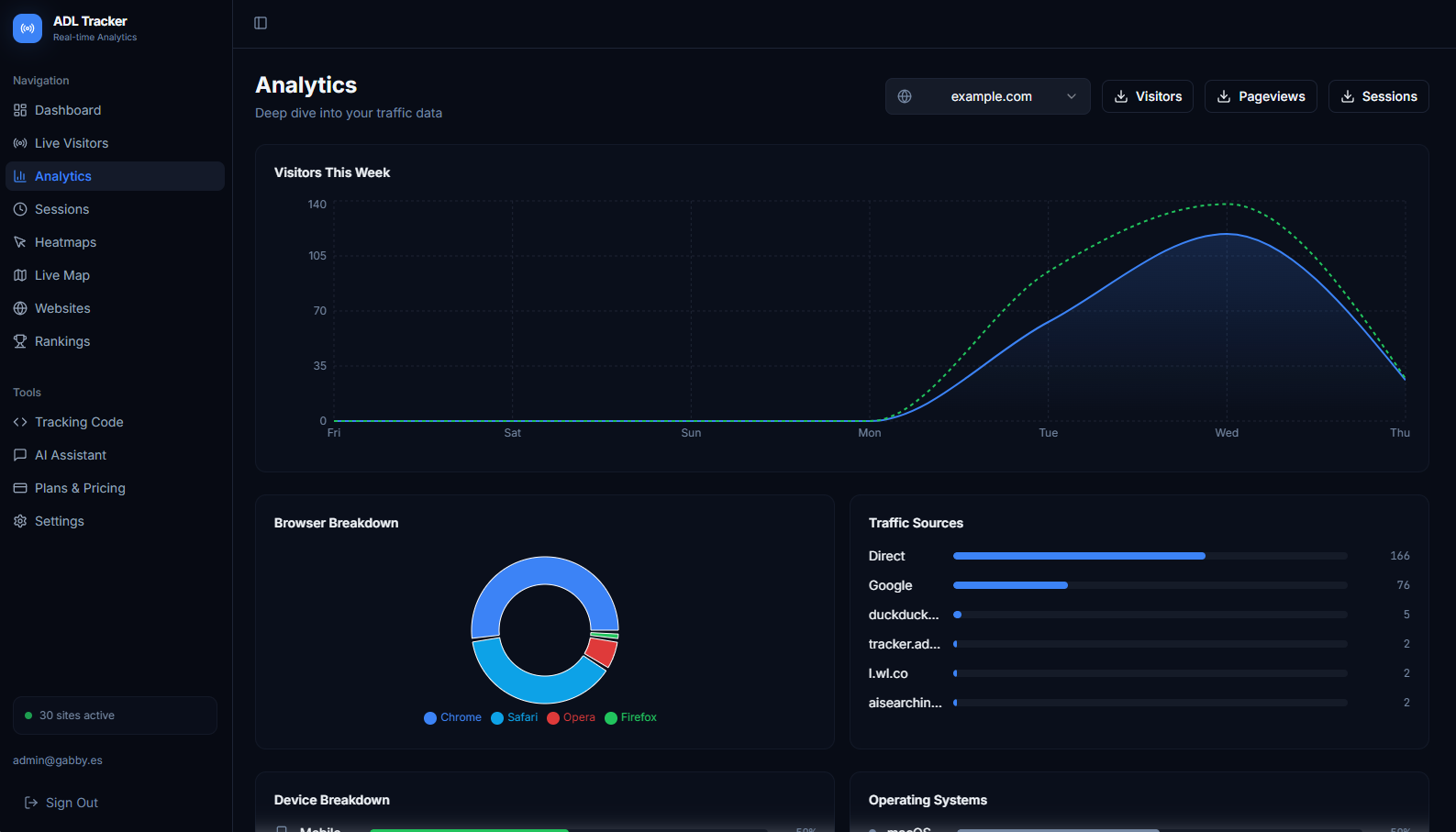The image size is (1456, 832).
Task: Click the tracker.ad... traffic source
Action: coord(905,644)
